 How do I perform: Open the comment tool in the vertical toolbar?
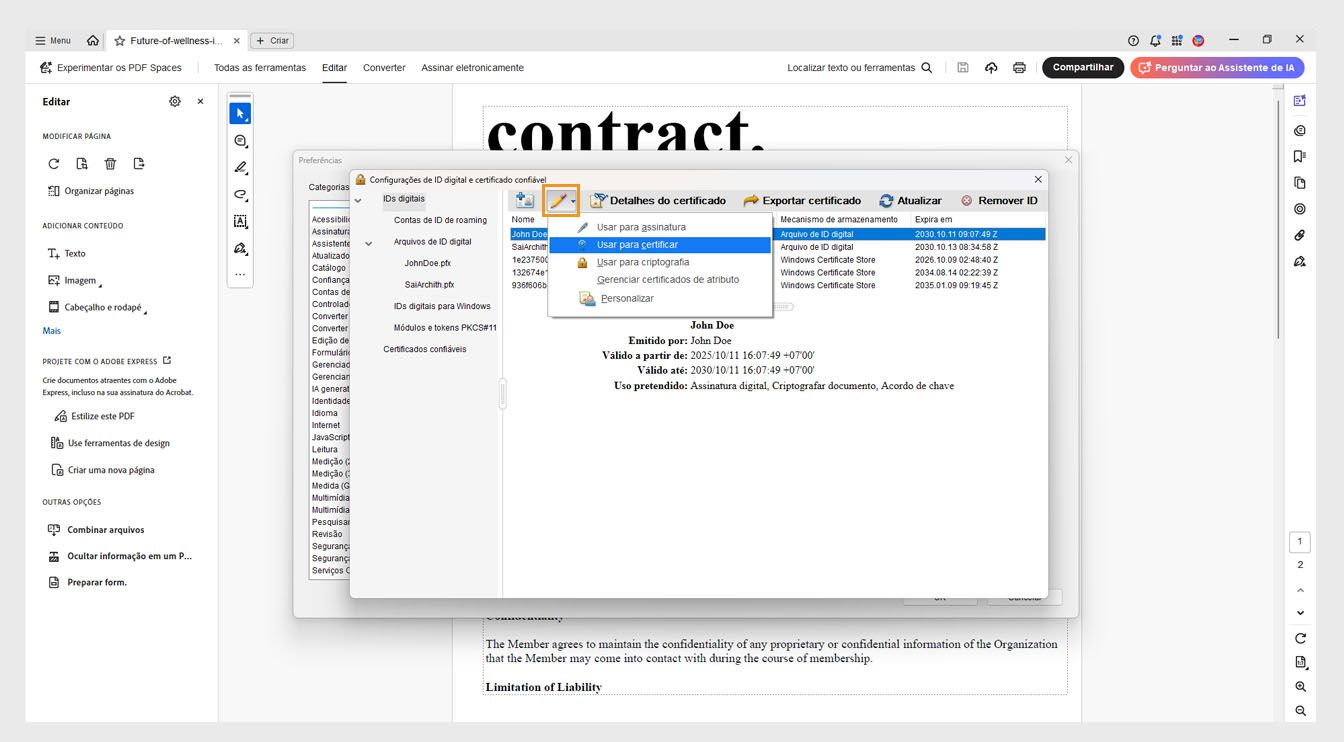[240, 140]
